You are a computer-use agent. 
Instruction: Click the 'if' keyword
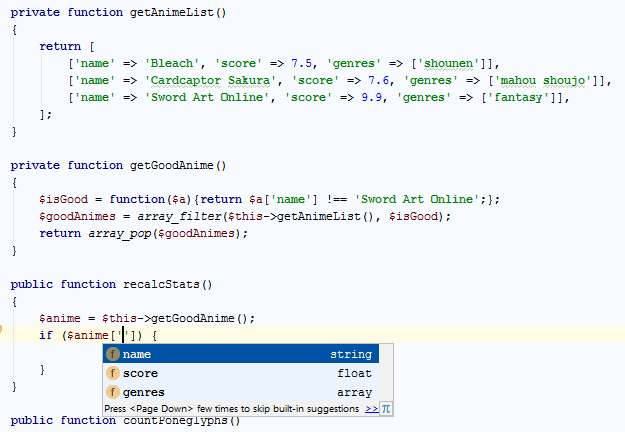(46, 335)
